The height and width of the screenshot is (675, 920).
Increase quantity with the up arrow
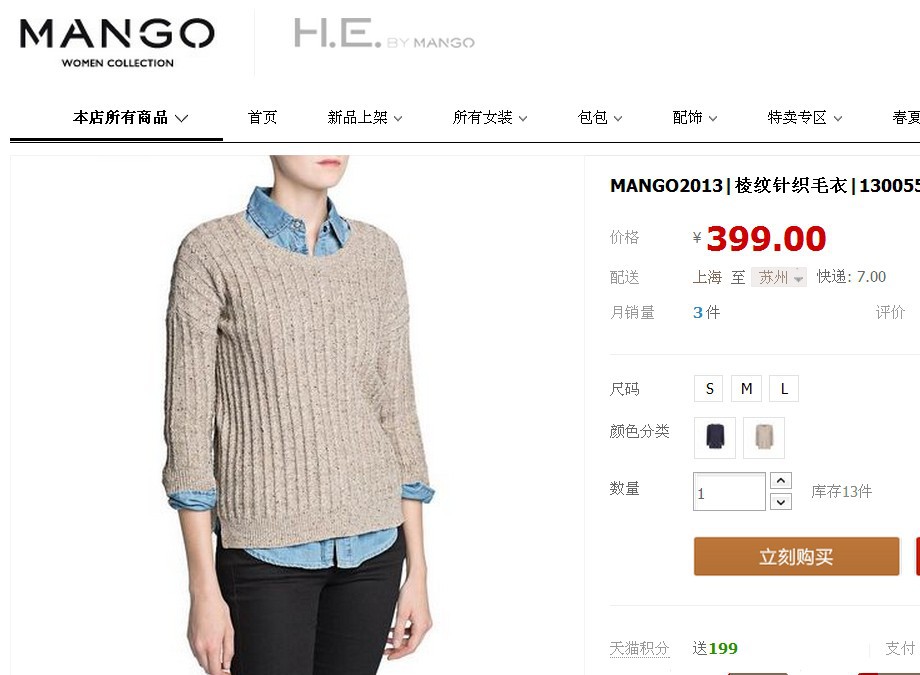[x=781, y=481]
